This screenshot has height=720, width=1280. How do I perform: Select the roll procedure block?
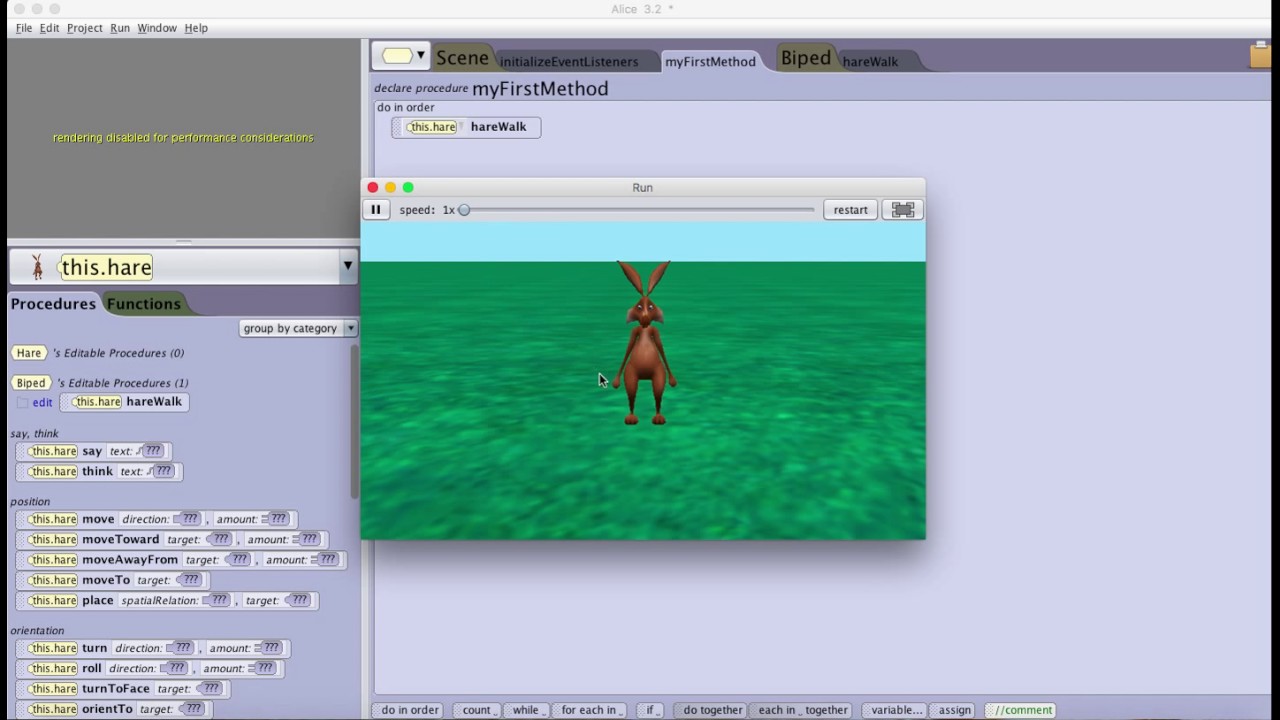pyautogui.click(x=150, y=668)
